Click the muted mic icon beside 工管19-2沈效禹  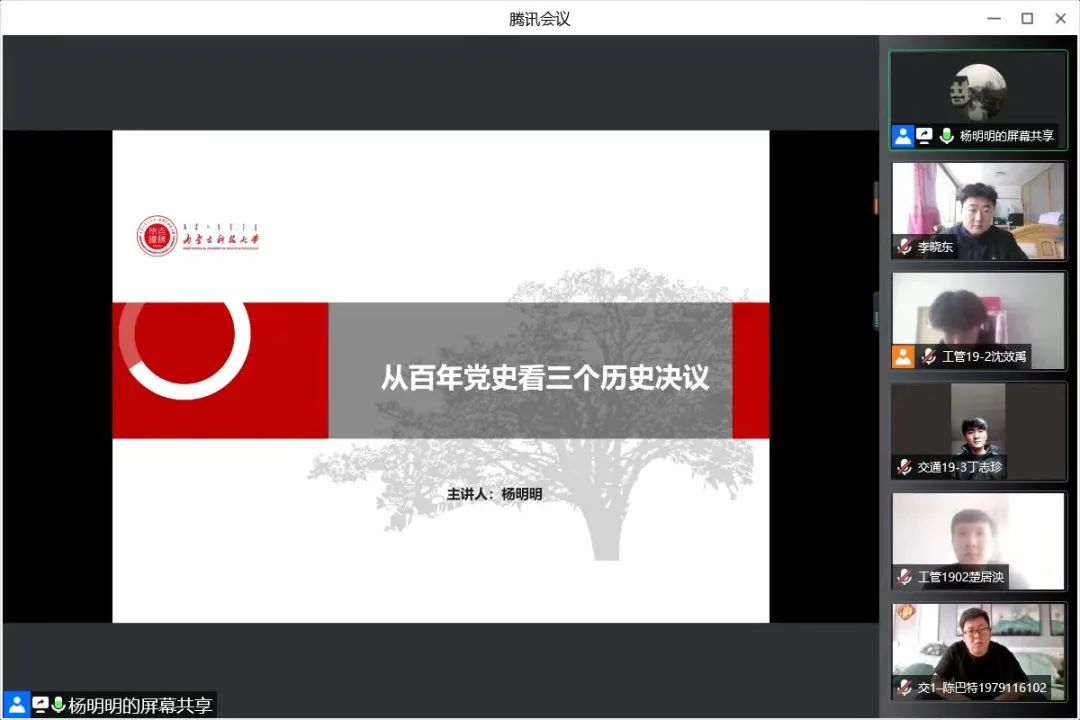coord(928,356)
